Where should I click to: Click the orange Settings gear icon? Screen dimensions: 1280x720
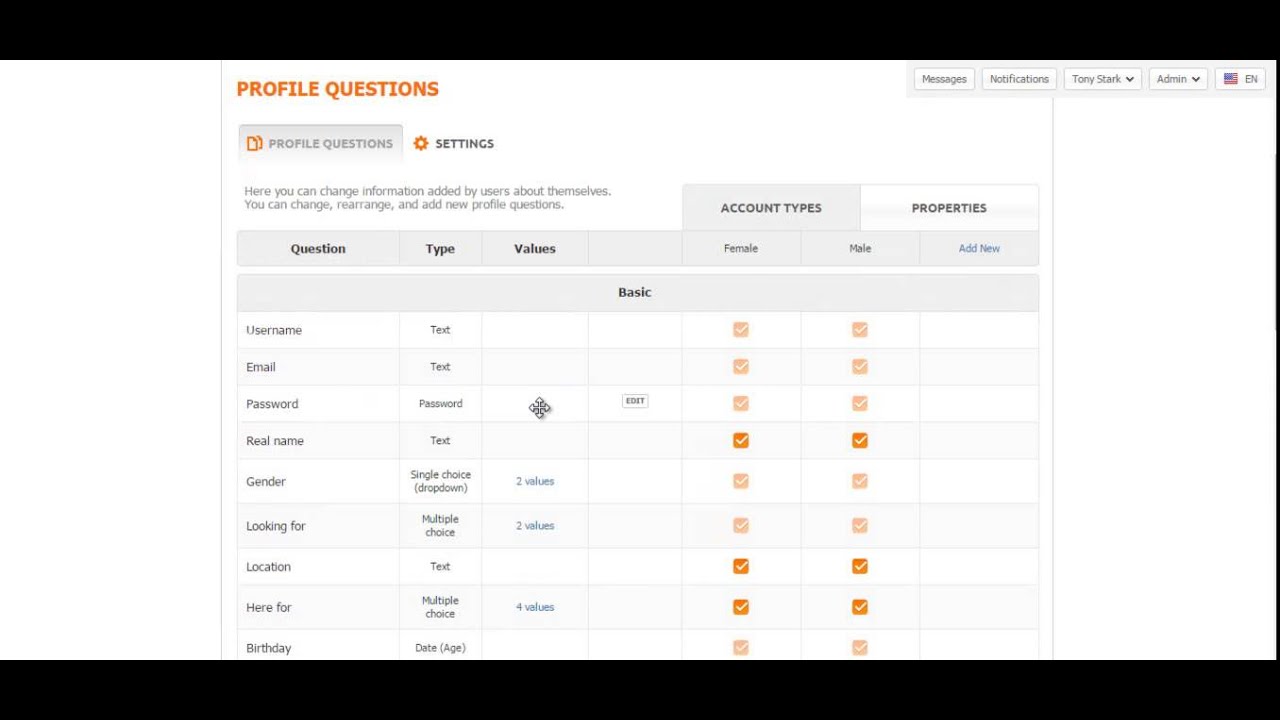point(421,143)
